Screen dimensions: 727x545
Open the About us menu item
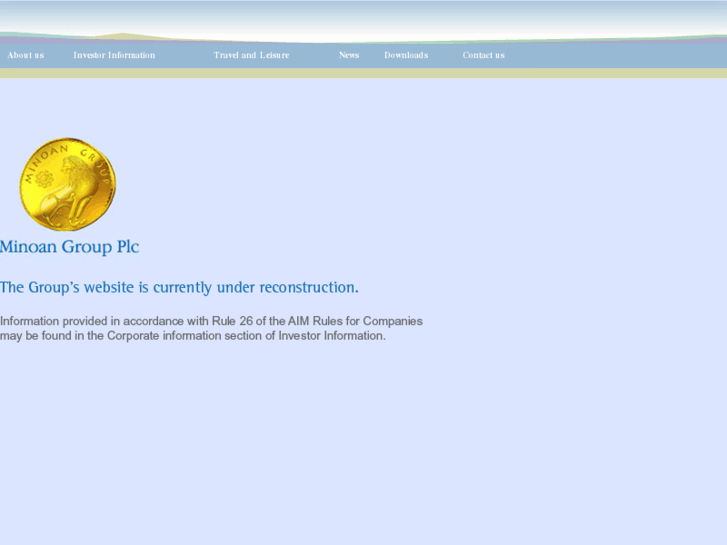tap(26, 55)
